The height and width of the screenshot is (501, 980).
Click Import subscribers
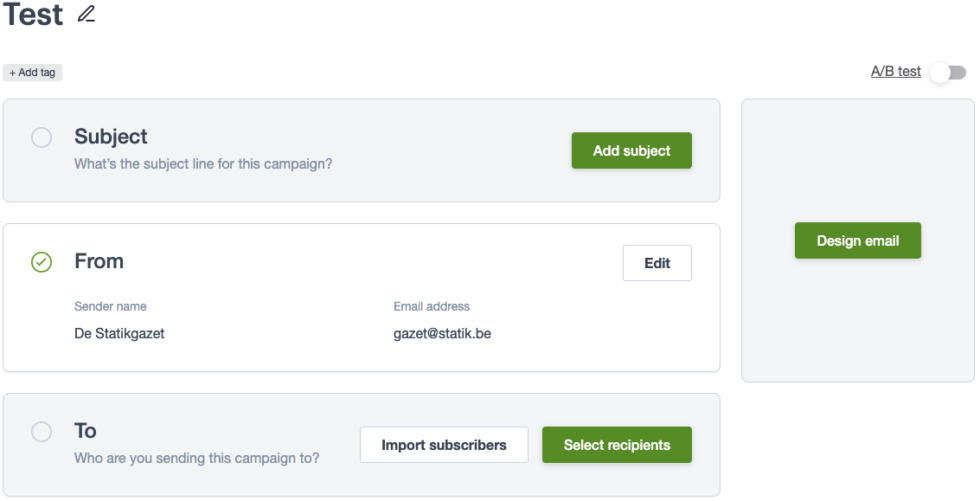click(444, 445)
